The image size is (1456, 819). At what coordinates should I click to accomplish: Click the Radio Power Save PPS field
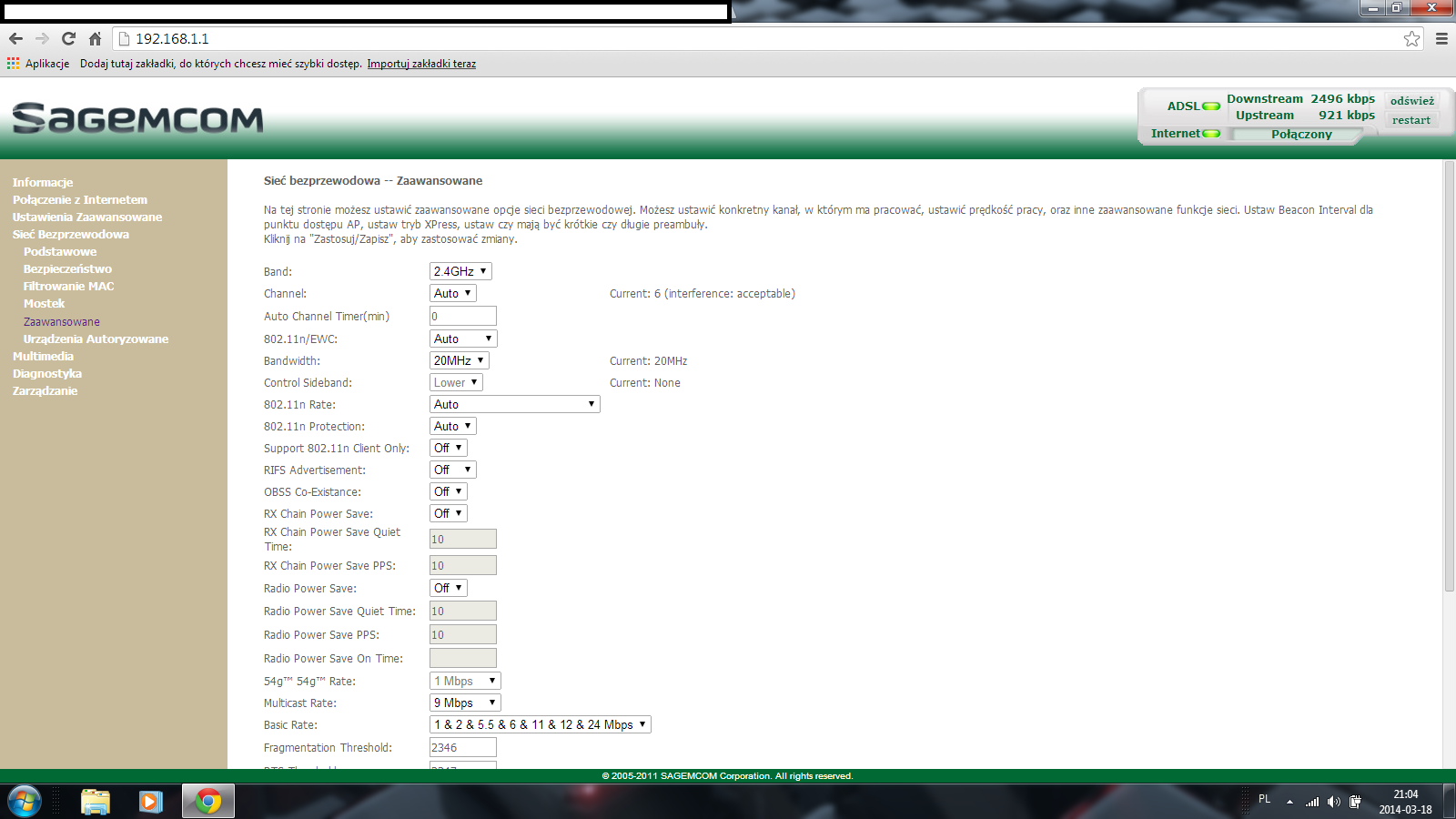(463, 634)
